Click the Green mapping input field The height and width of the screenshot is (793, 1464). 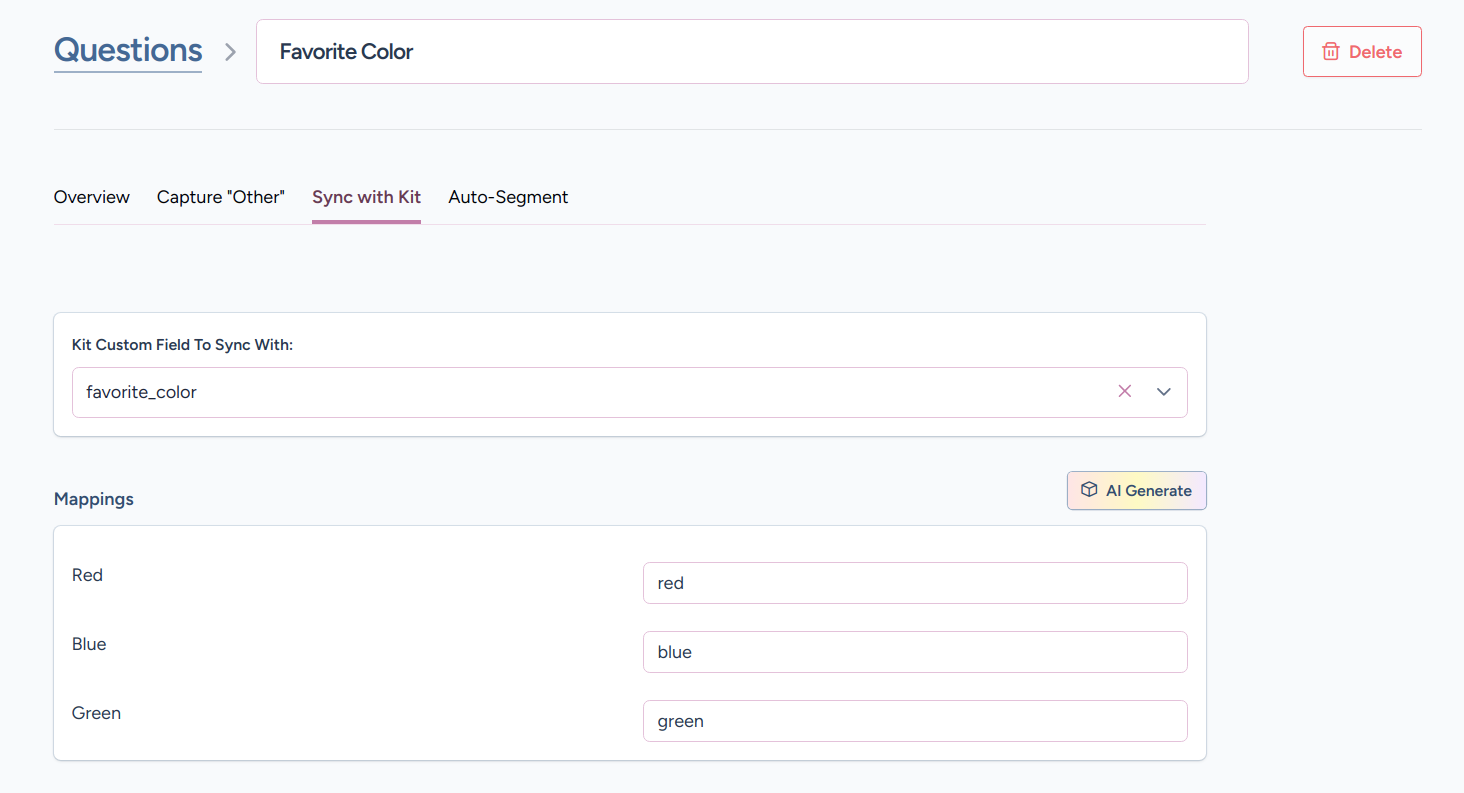click(915, 721)
